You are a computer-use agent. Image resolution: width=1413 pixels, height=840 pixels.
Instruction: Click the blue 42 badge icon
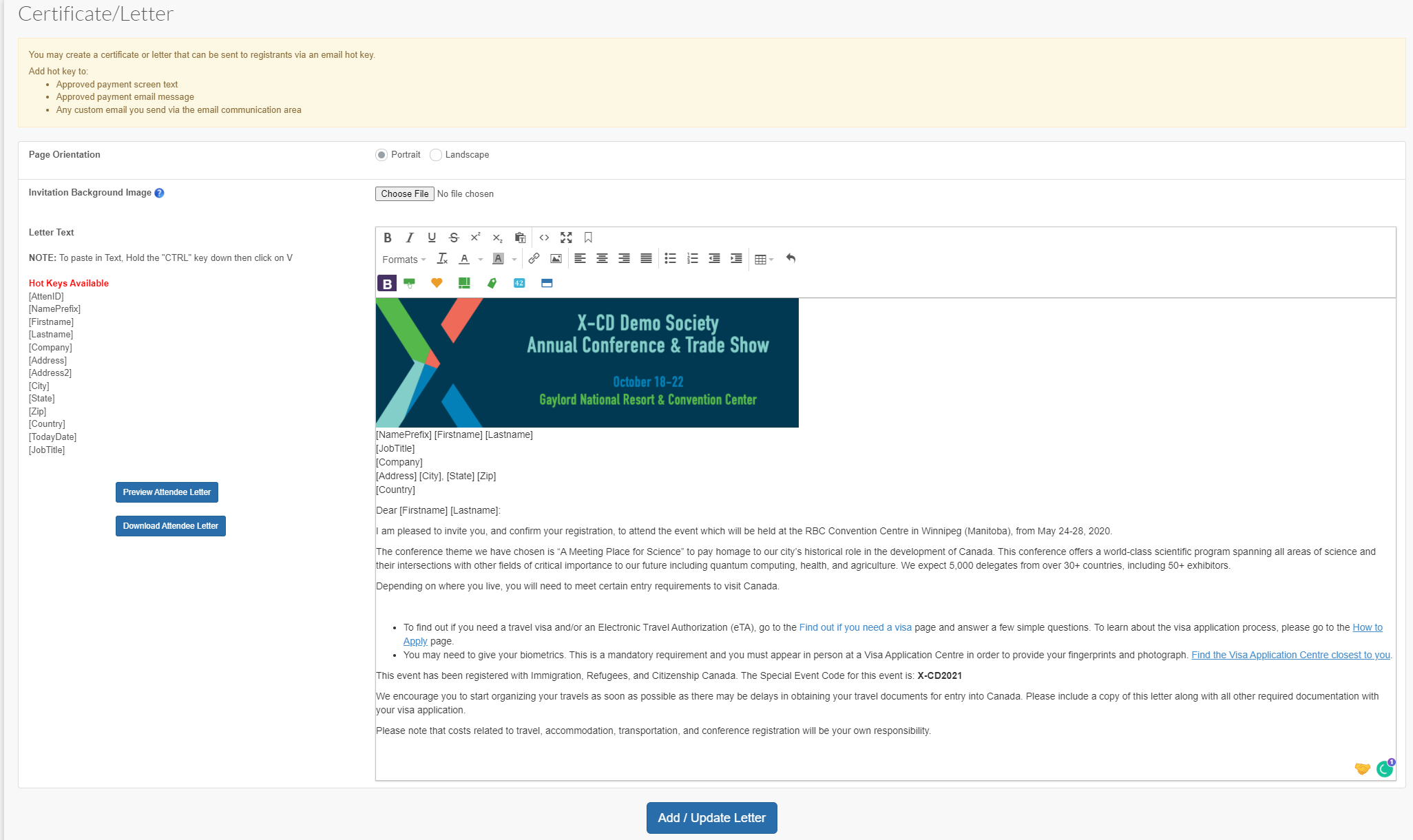click(519, 283)
